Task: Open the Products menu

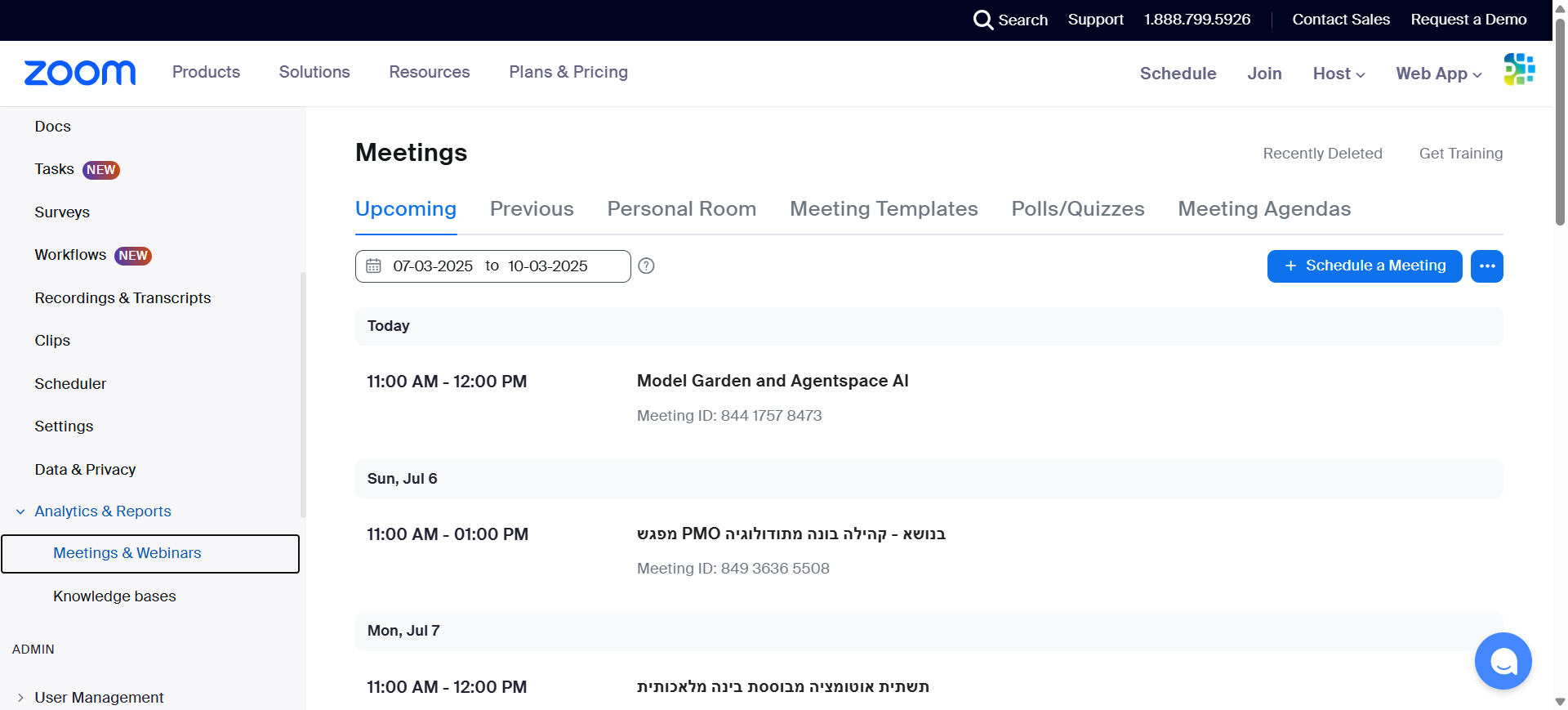Action: click(x=206, y=72)
